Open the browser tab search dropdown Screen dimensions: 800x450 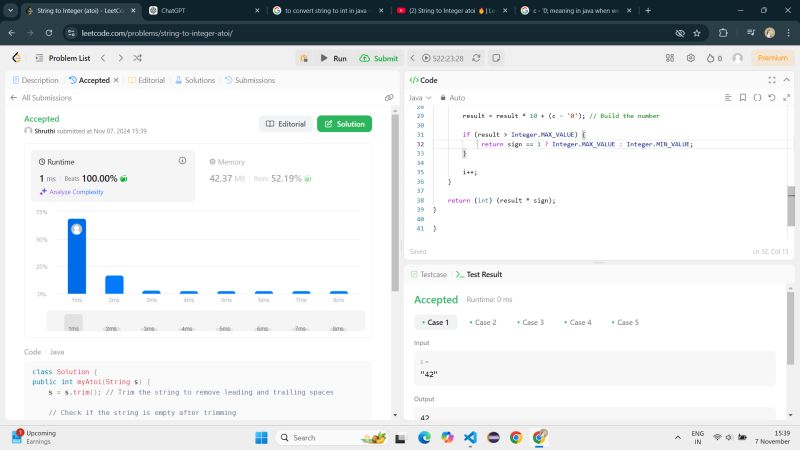10,10
